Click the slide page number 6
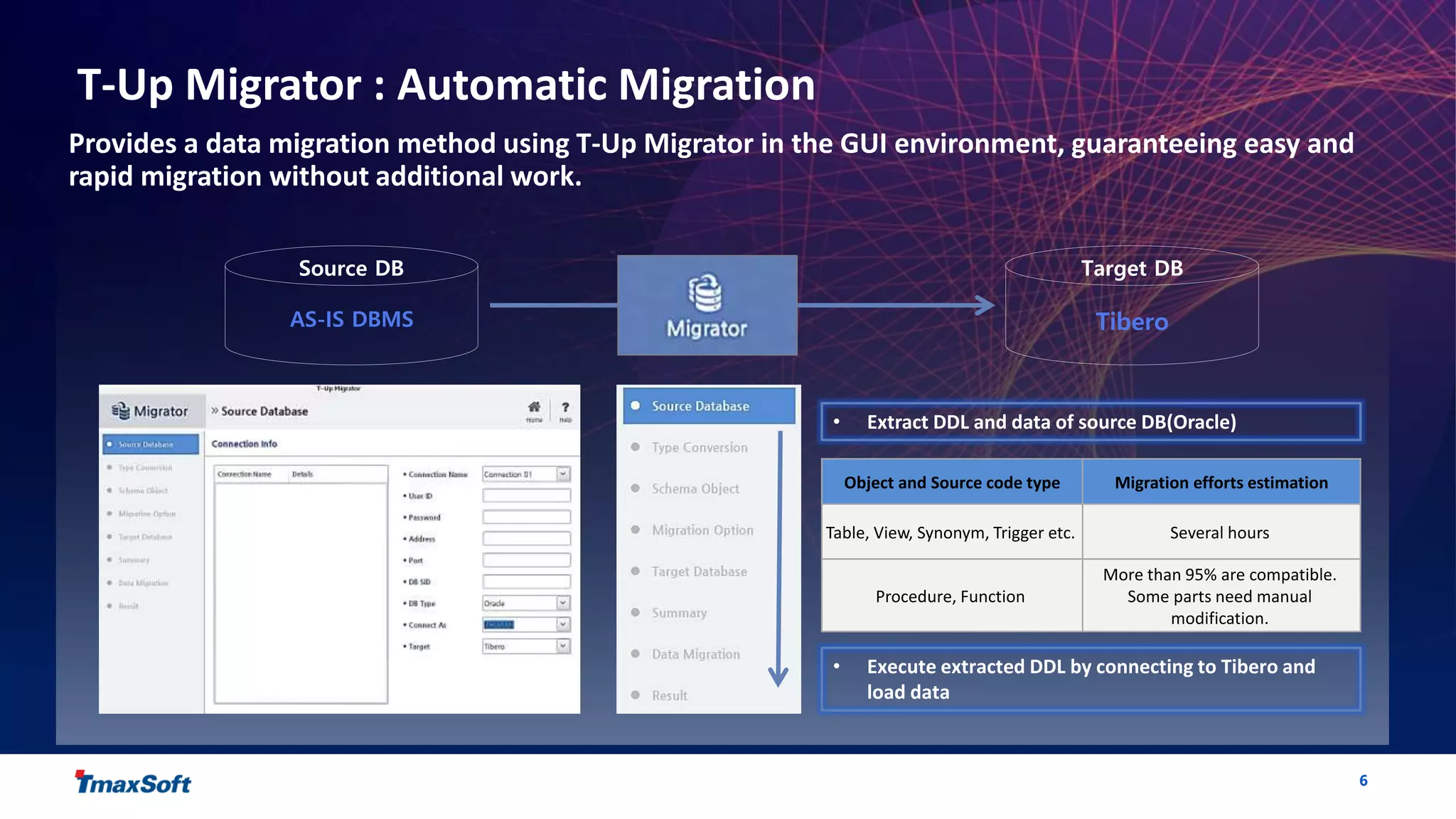Screen dimensions: 1456x819 (1363, 781)
